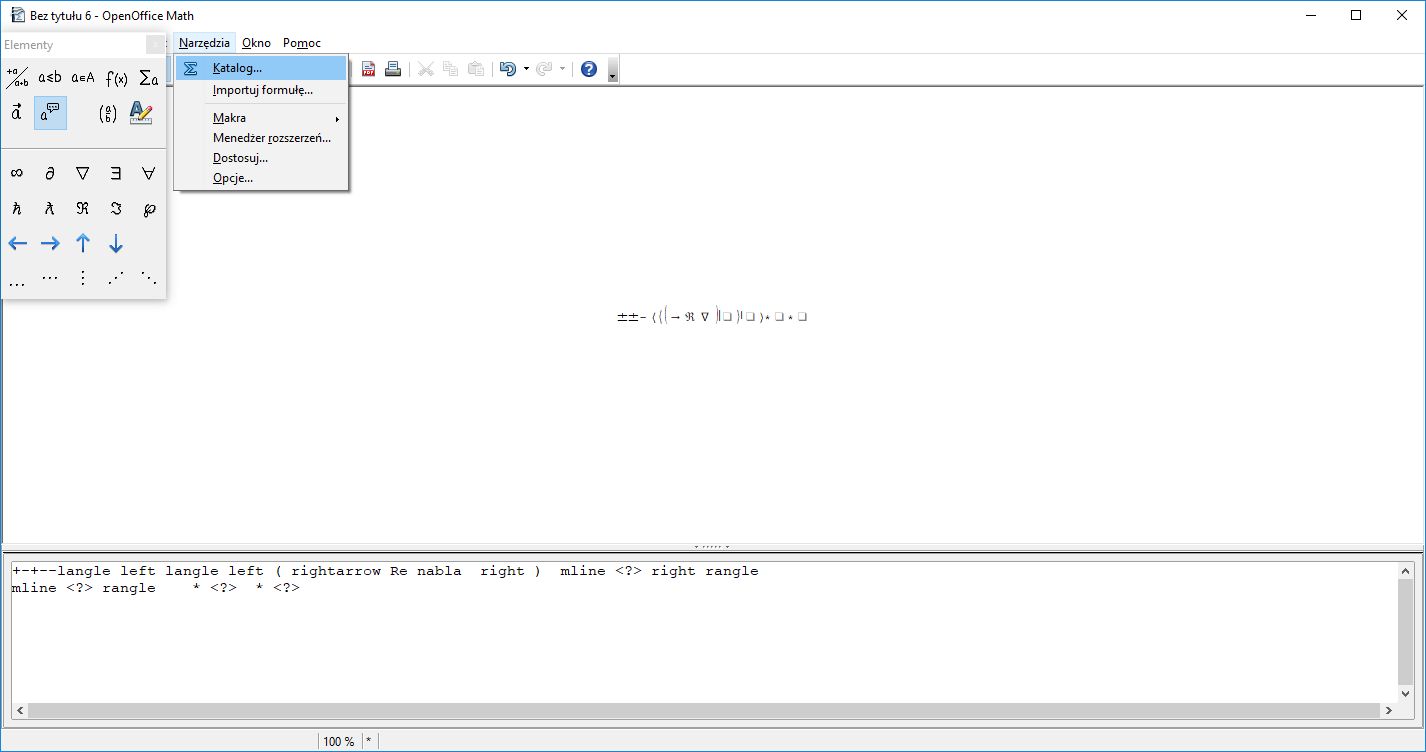Open OpenOffice Help question-mark icon
Image resolution: width=1426 pixels, height=752 pixels.
589,69
